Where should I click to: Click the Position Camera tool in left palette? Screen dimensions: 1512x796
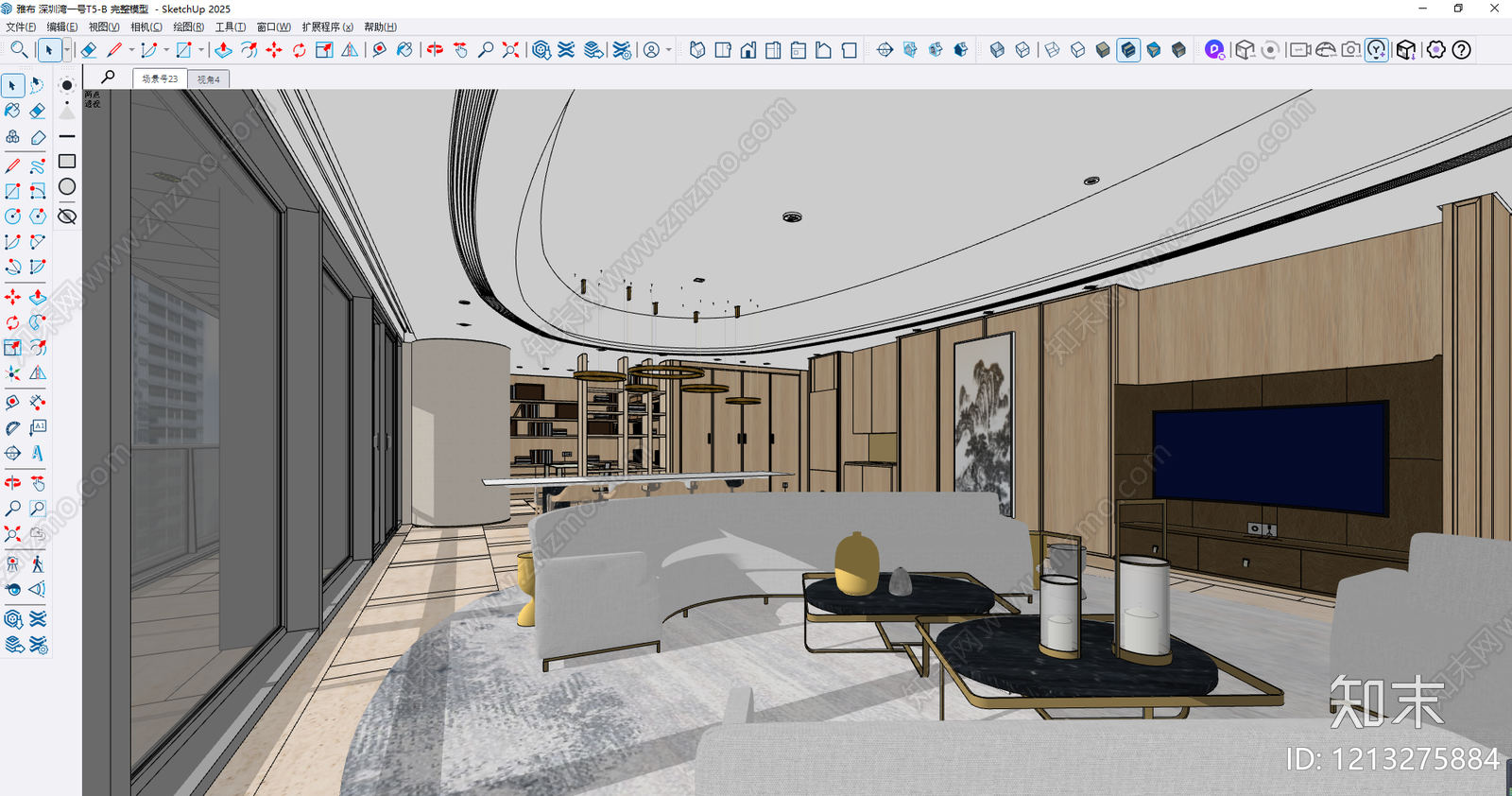[x=12, y=564]
